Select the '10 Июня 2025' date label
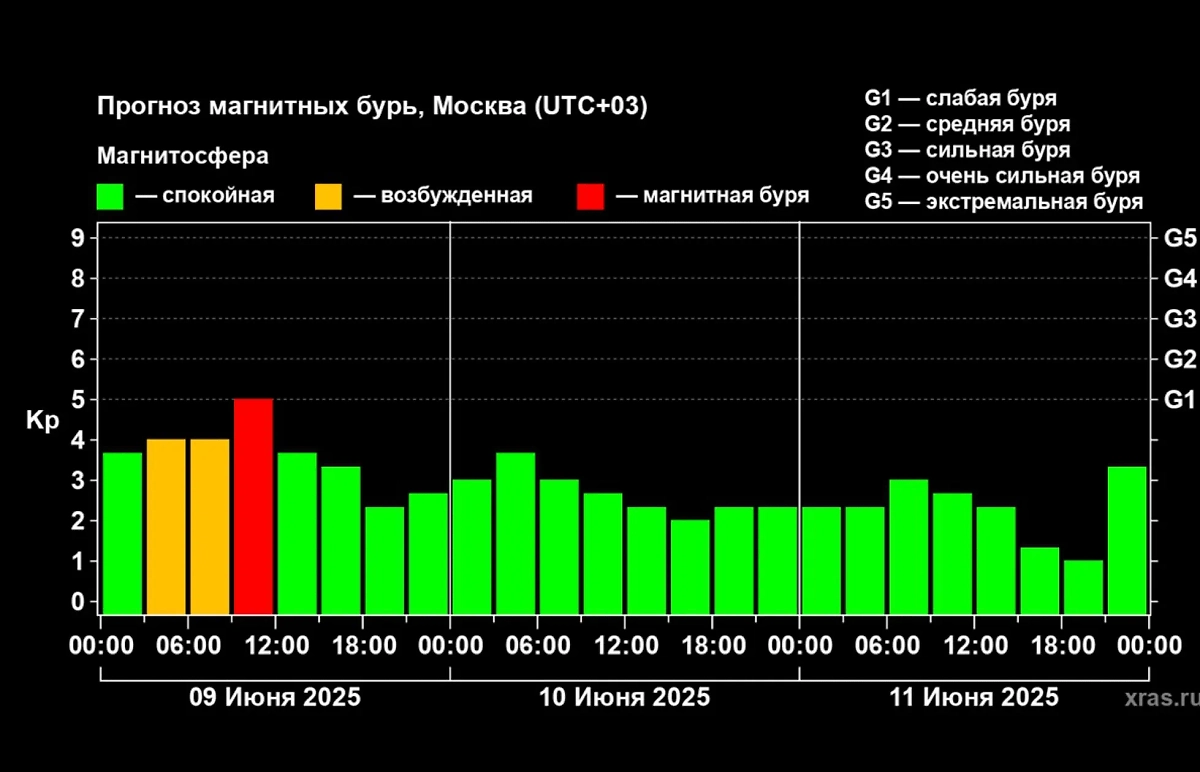This screenshot has height=772, width=1200. [625, 697]
